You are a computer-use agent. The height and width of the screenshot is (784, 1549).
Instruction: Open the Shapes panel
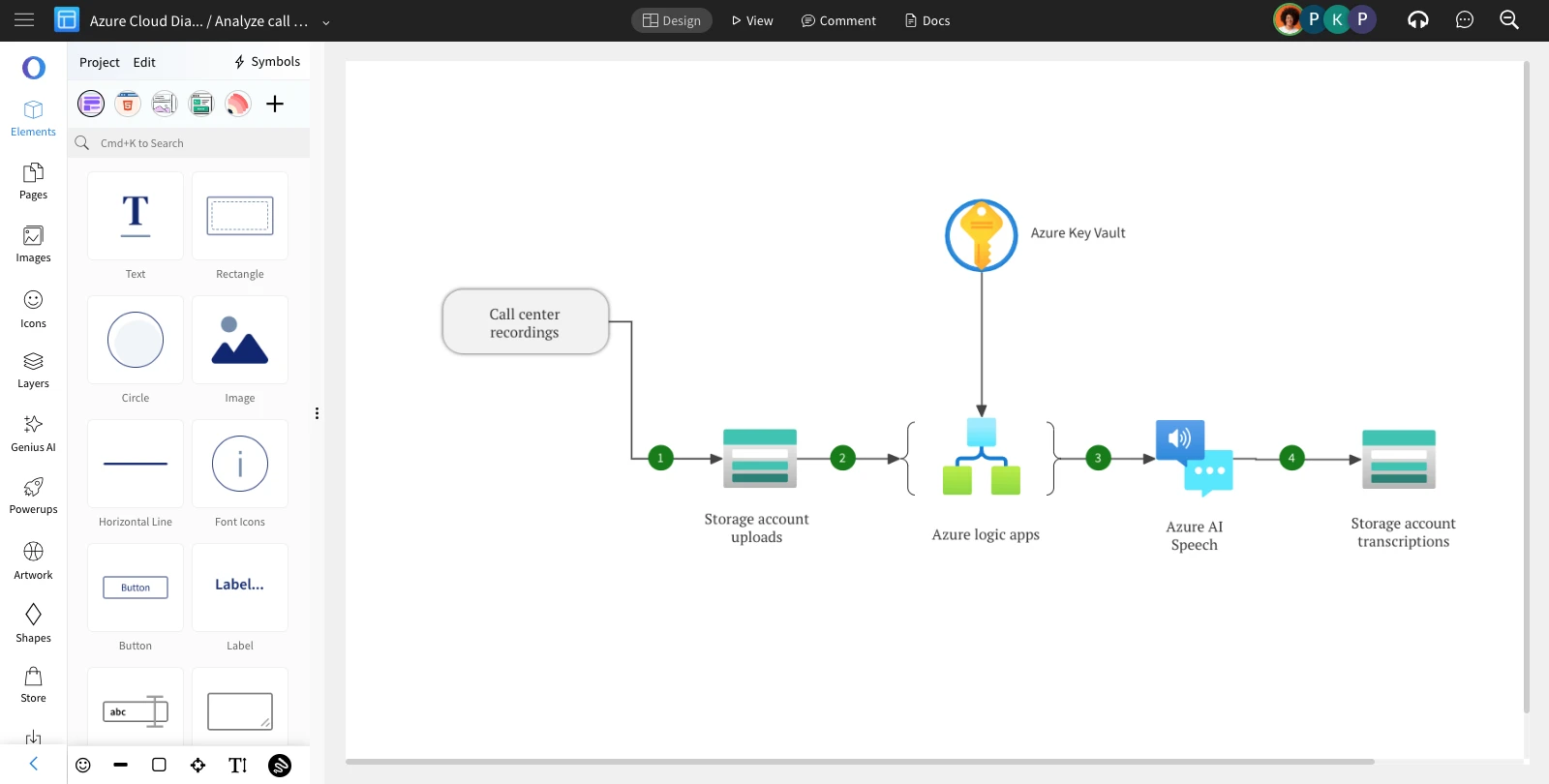(x=34, y=623)
